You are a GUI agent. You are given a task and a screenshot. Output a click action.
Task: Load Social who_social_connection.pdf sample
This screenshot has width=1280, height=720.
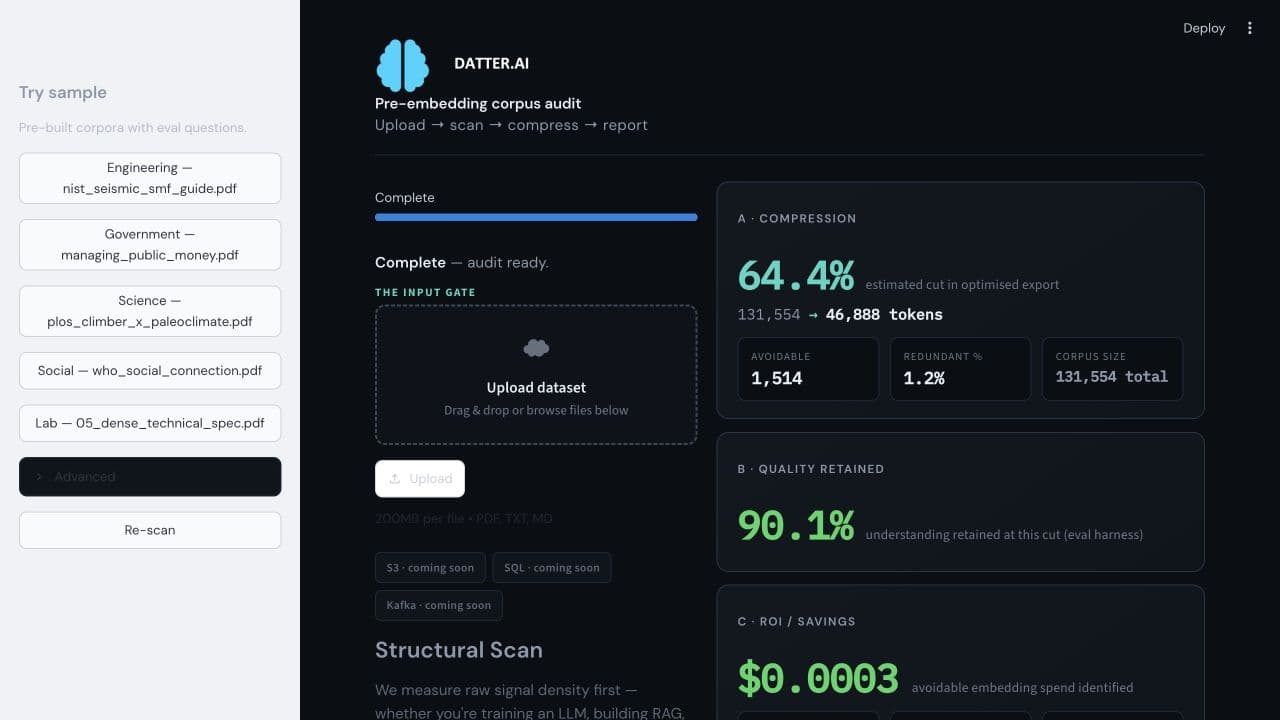(x=150, y=370)
